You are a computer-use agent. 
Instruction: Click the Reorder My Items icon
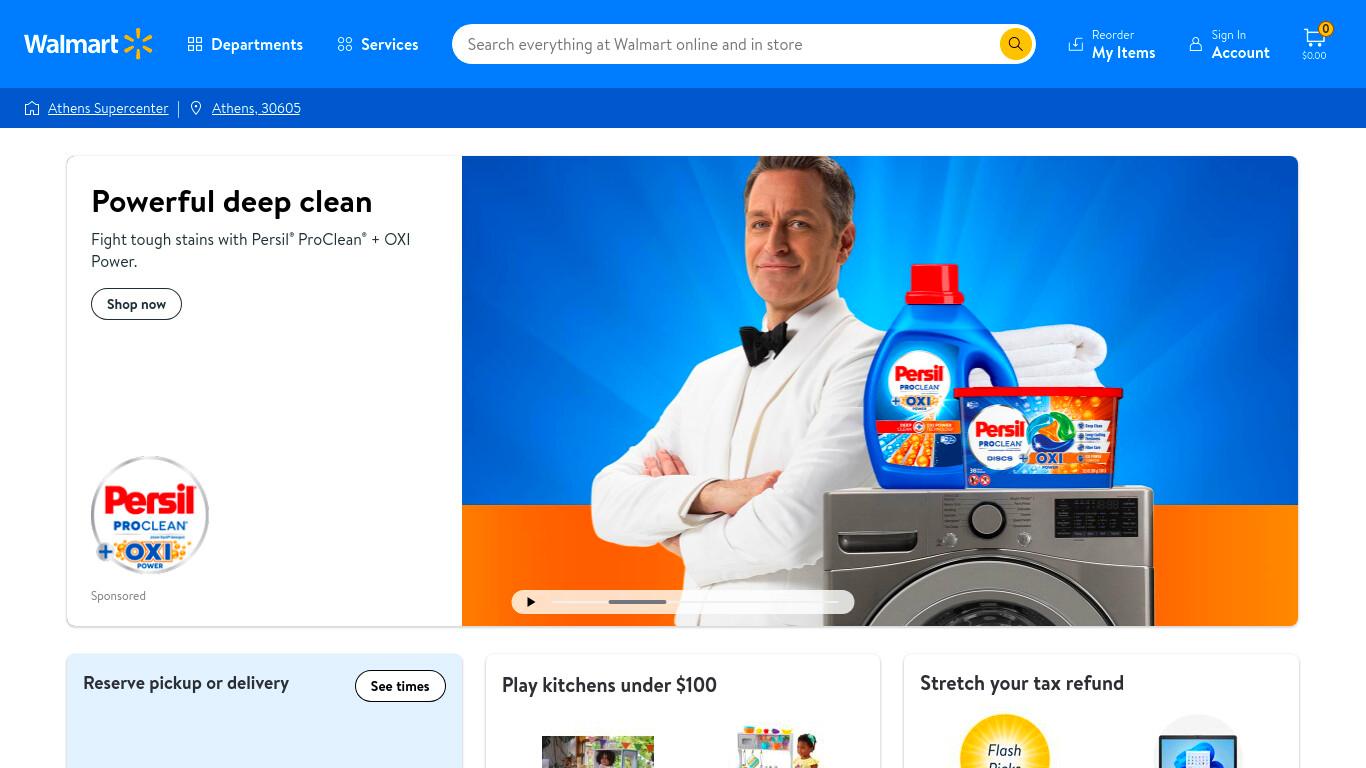(1076, 44)
